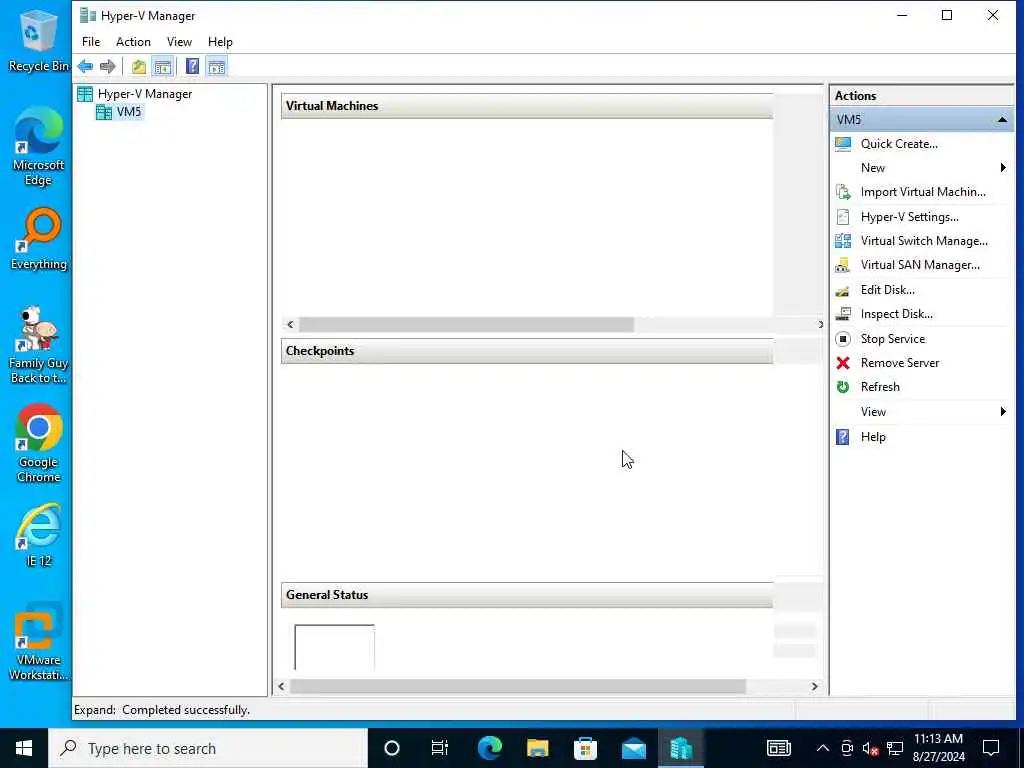The image size is (1024, 768).
Task: Open the View menu in menu bar
Action: tap(179, 42)
